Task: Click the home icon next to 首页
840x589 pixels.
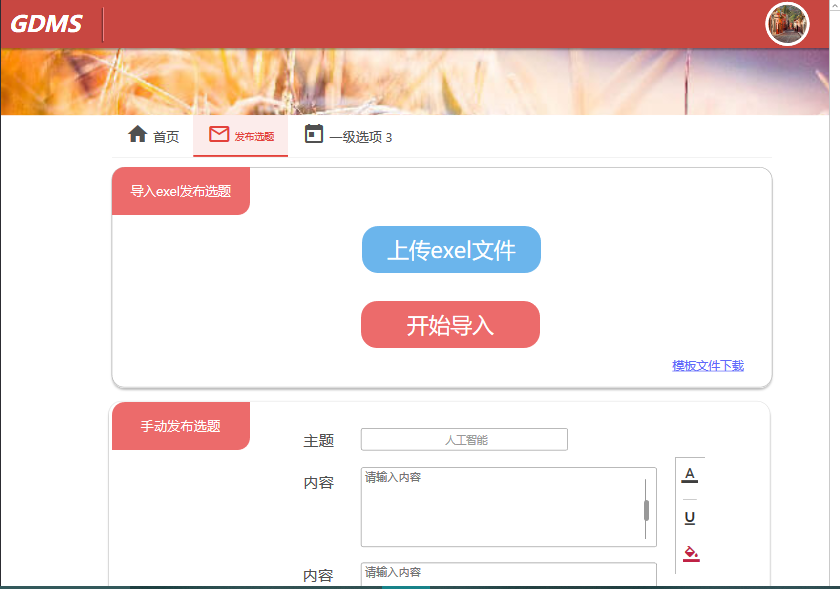Action: 138,134
